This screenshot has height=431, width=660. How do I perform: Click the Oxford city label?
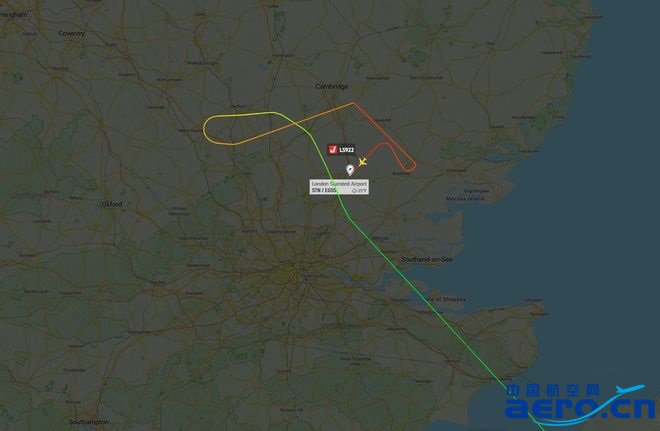(x=112, y=204)
